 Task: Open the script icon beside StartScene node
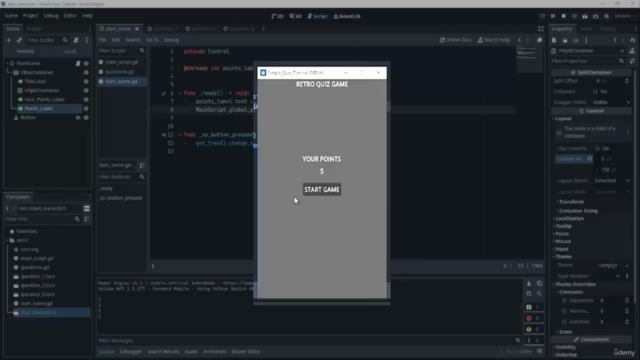pos(78,63)
